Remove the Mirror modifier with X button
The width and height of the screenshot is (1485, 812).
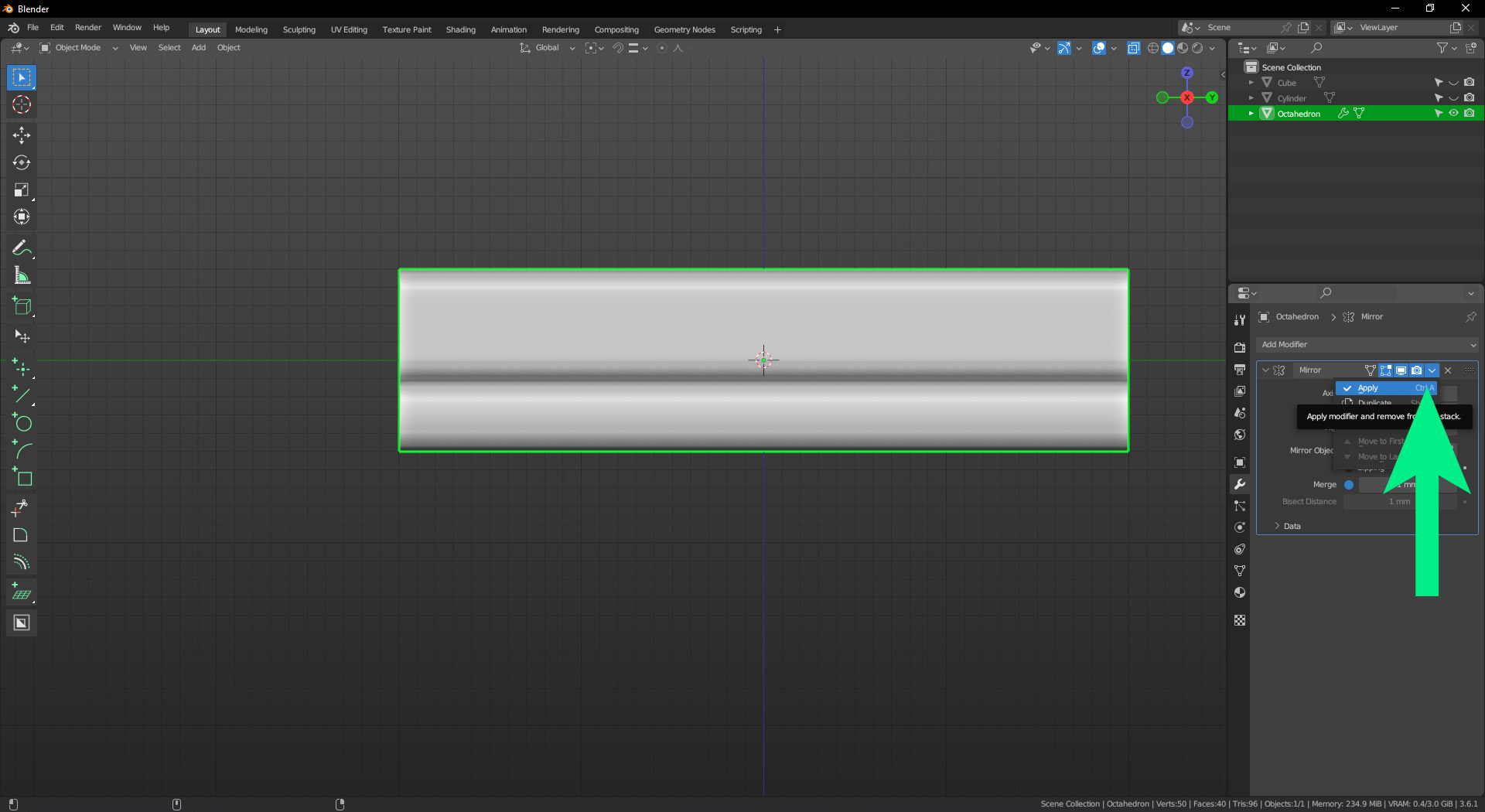tap(1448, 370)
